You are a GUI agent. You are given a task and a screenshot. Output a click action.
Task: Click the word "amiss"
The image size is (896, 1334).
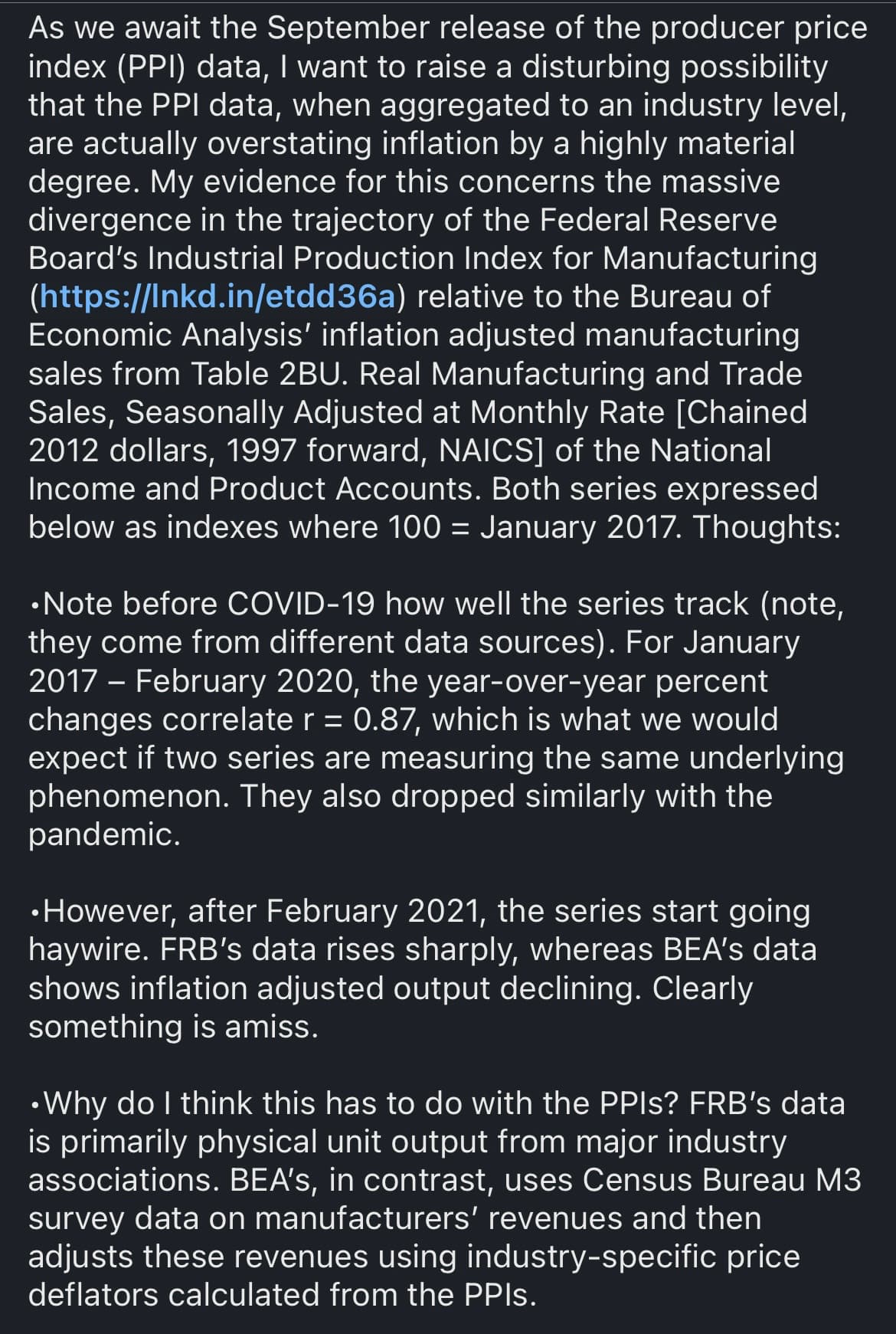270,1027
